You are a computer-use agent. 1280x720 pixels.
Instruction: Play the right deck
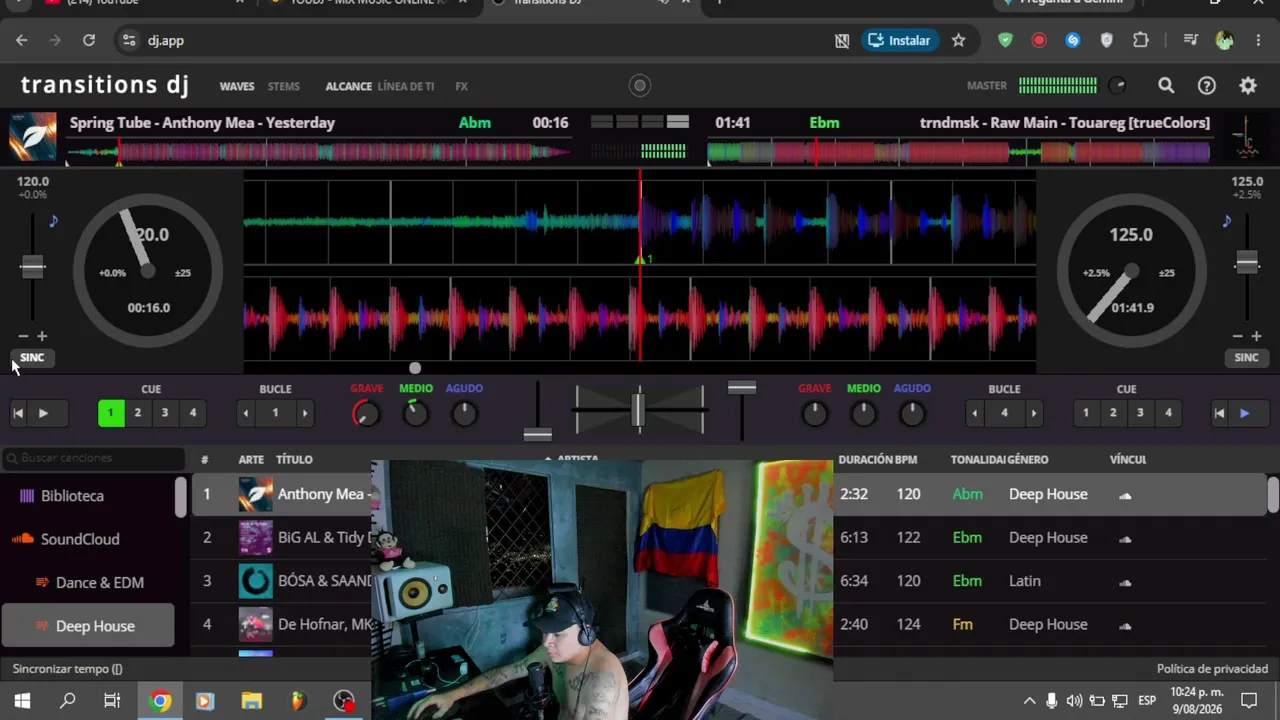coord(1244,413)
